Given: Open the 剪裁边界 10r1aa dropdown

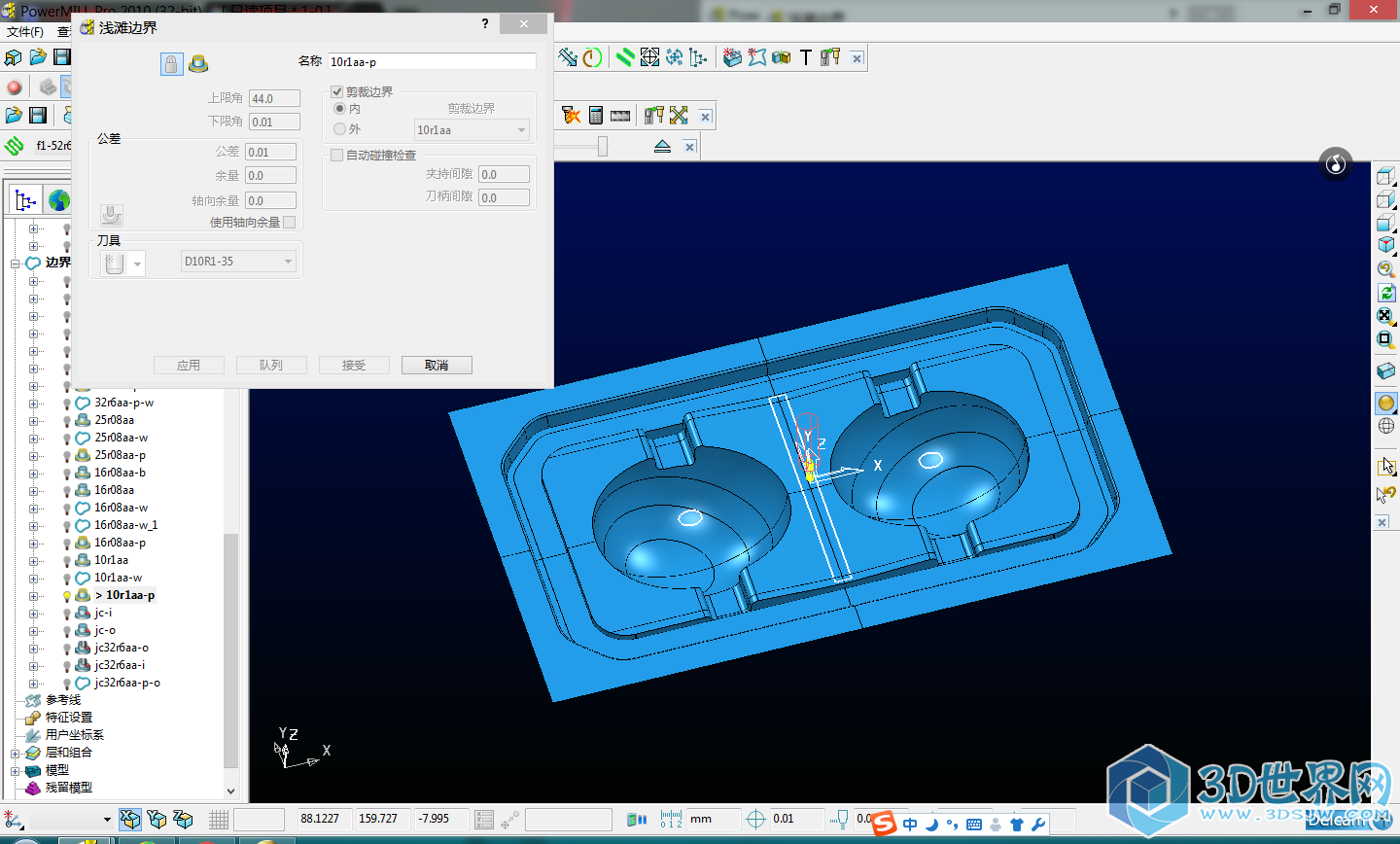Looking at the screenshot, I should point(472,129).
